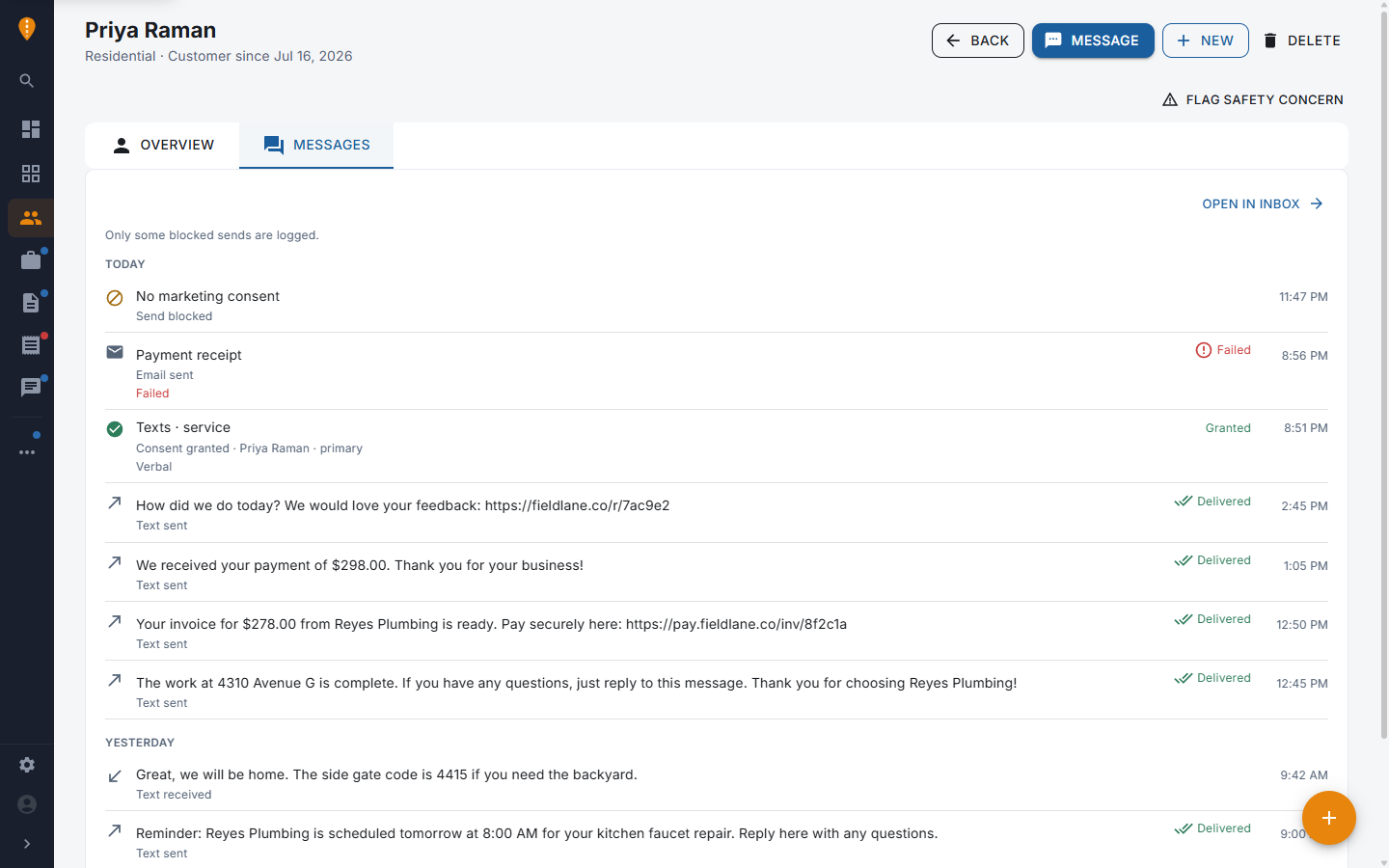Click the email icon beside Payment receipt
The height and width of the screenshot is (868, 1389).
click(x=115, y=352)
